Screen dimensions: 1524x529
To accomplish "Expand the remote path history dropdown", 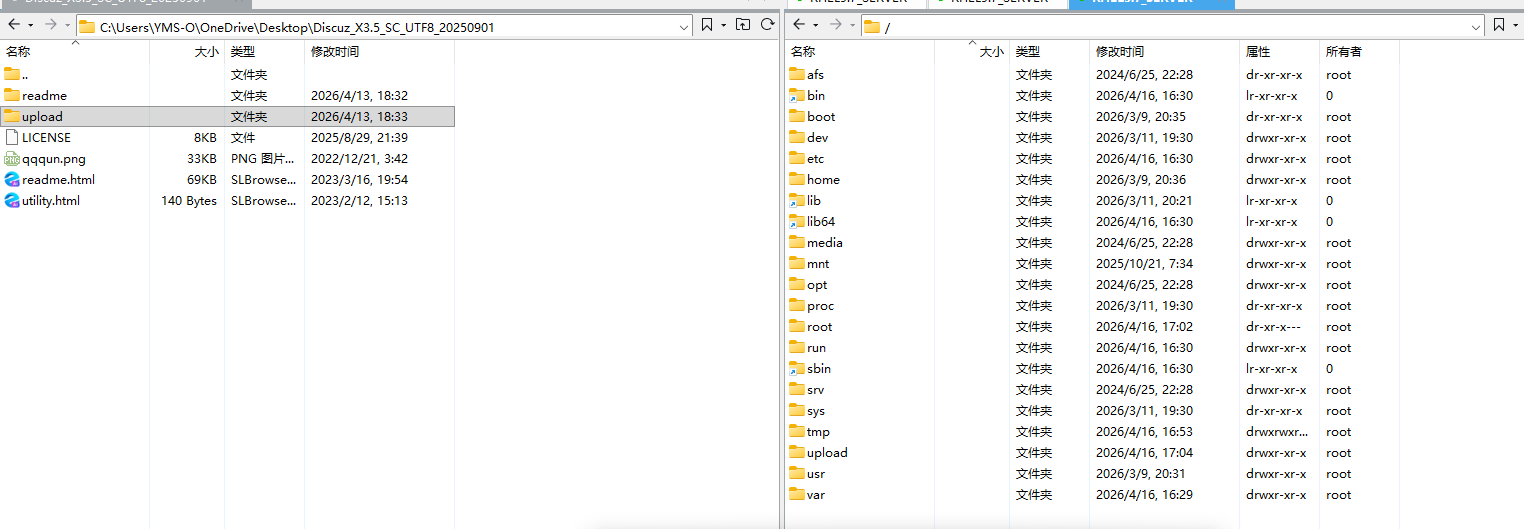I will point(1474,27).
